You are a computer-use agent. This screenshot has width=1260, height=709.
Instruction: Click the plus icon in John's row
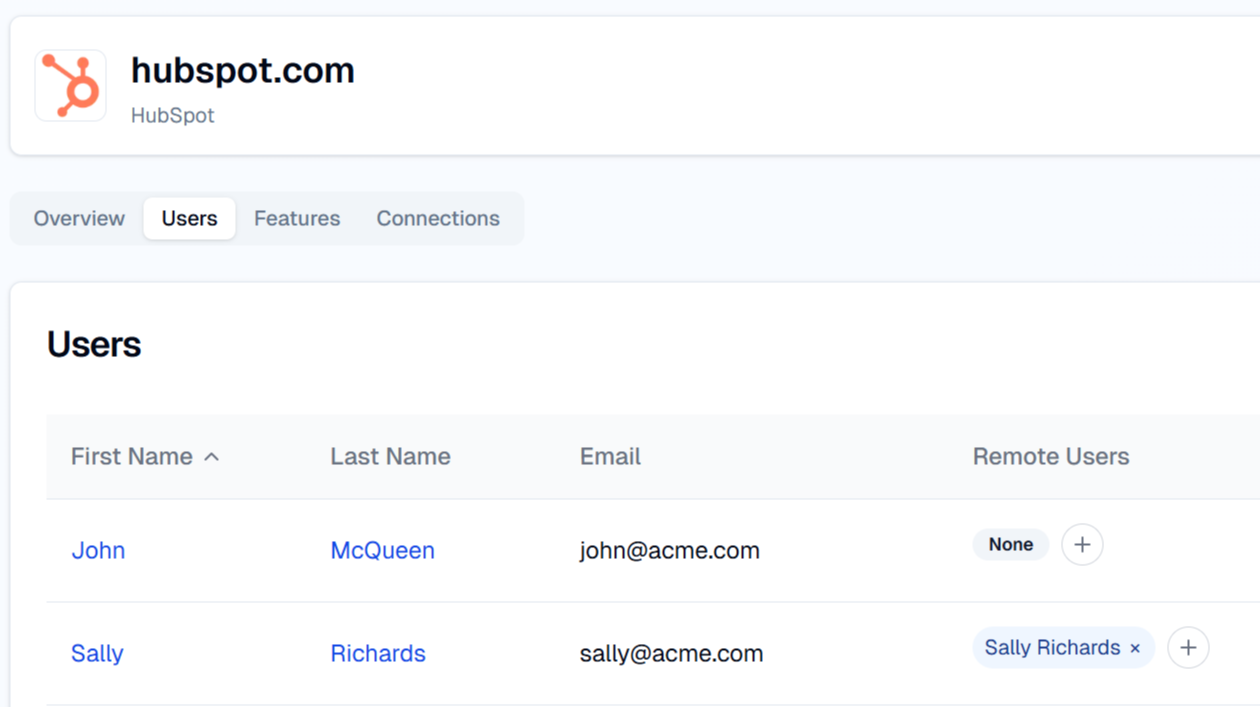tap(1082, 545)
